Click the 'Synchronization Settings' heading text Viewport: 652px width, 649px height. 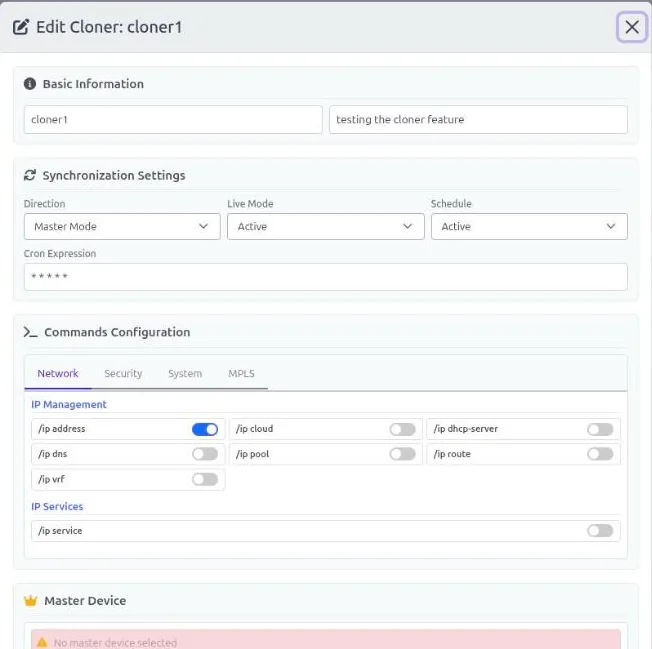coord(114,175)
